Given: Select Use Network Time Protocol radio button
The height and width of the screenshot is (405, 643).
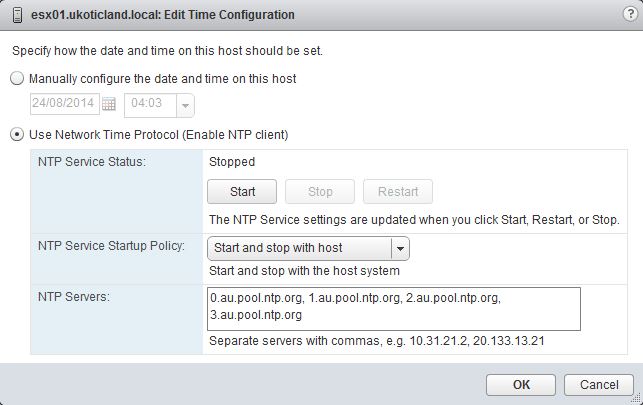Looking at the screenshot, I should [x=17, y=134].
